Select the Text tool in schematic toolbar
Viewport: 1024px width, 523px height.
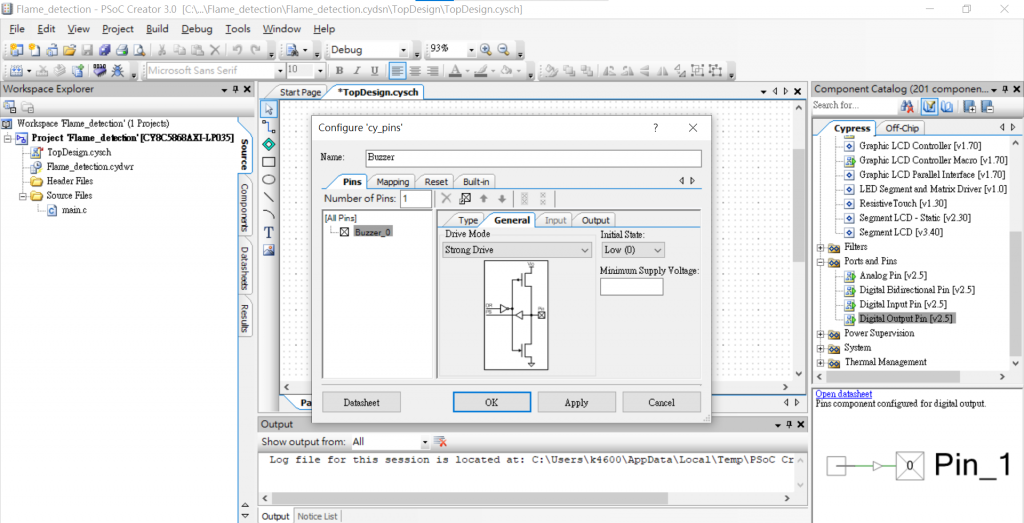[x=268, y=232]
